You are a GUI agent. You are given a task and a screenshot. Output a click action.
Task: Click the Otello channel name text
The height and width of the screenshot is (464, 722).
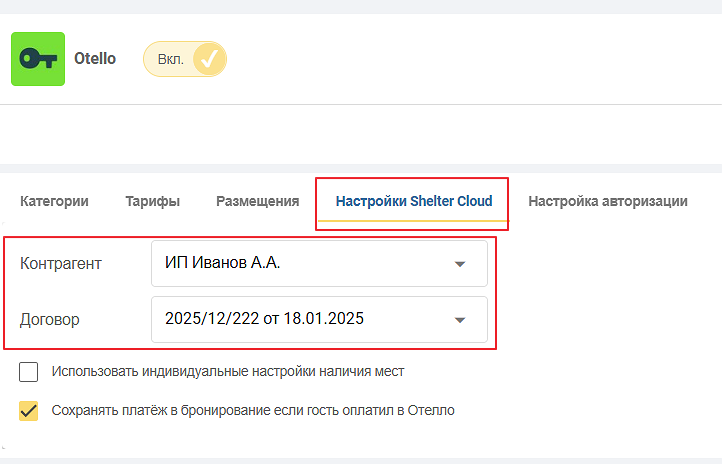95,59
